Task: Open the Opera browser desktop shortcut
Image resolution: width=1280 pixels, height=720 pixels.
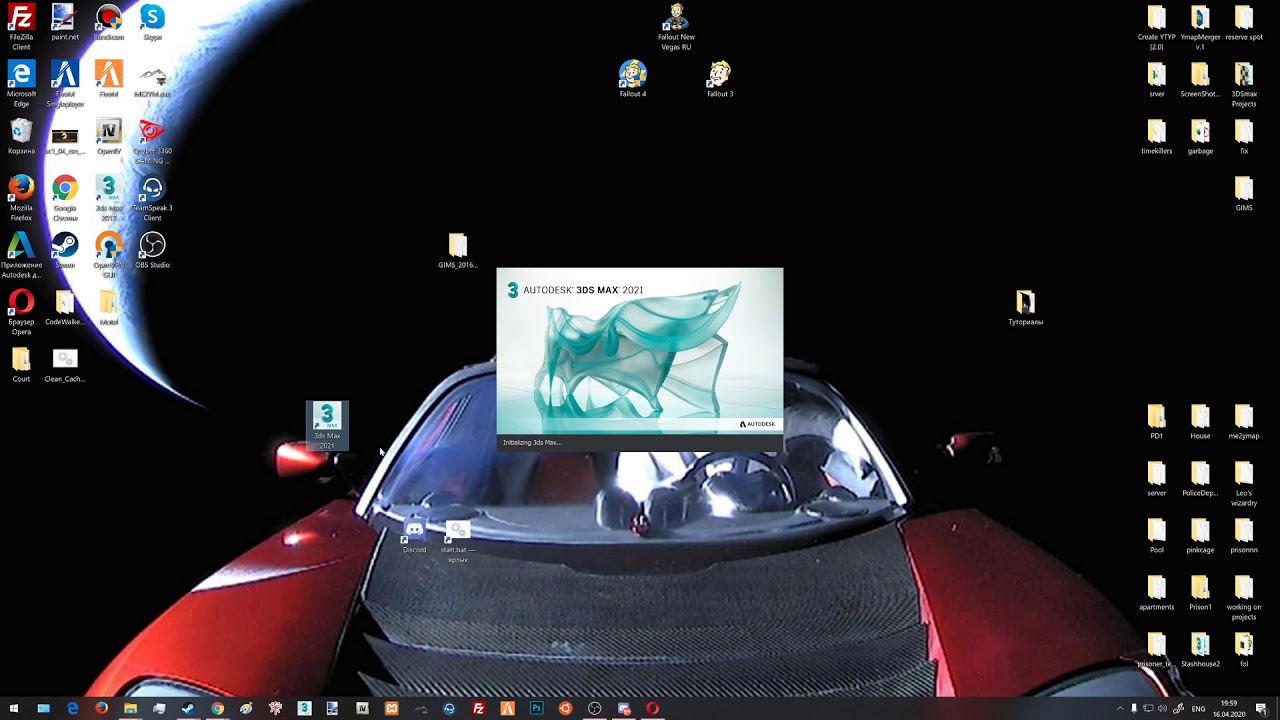Action: (21, 312)
